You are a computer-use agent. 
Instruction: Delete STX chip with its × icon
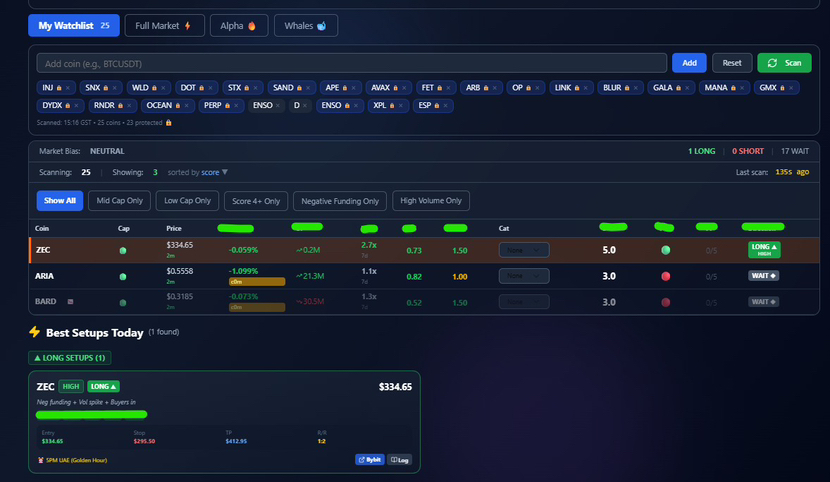pyautogui.click(x=255, y=88)
